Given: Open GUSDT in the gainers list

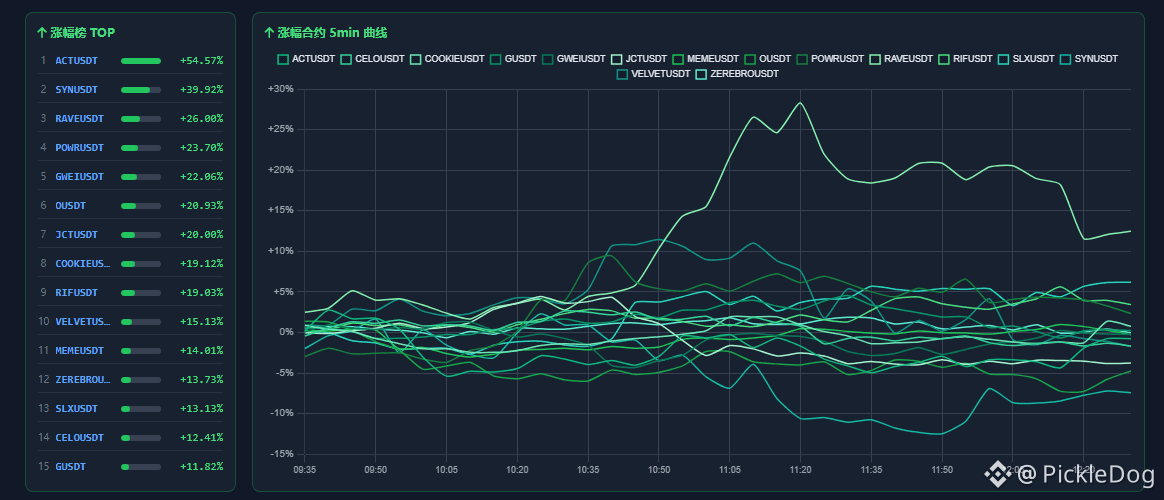Looking at the screenshot, I should tap(71, 467).
